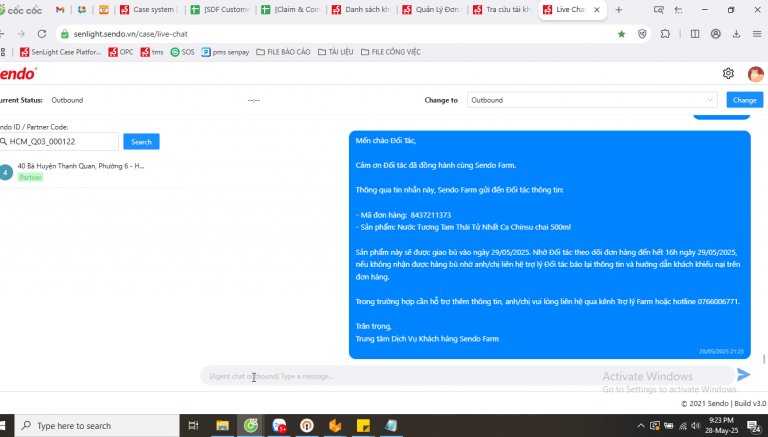The width and height of the screenshot is (768, 437).
Task: Switch to the Claim & Com spreadsheet tab
Action: click(292, 10)
